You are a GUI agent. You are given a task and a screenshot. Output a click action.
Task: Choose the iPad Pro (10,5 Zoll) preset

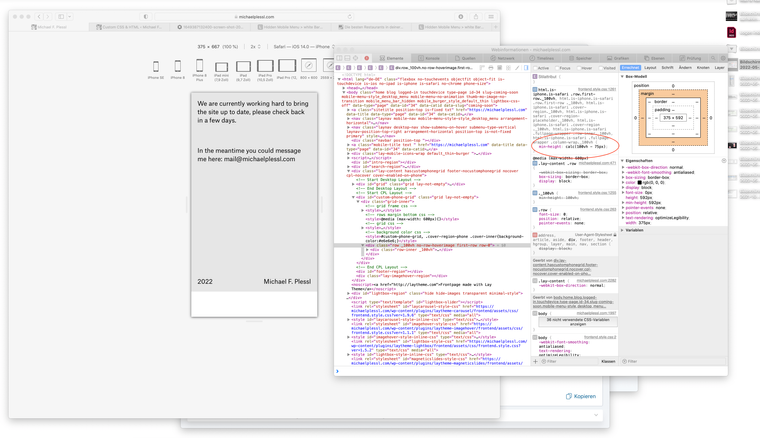tap(265, 67)
